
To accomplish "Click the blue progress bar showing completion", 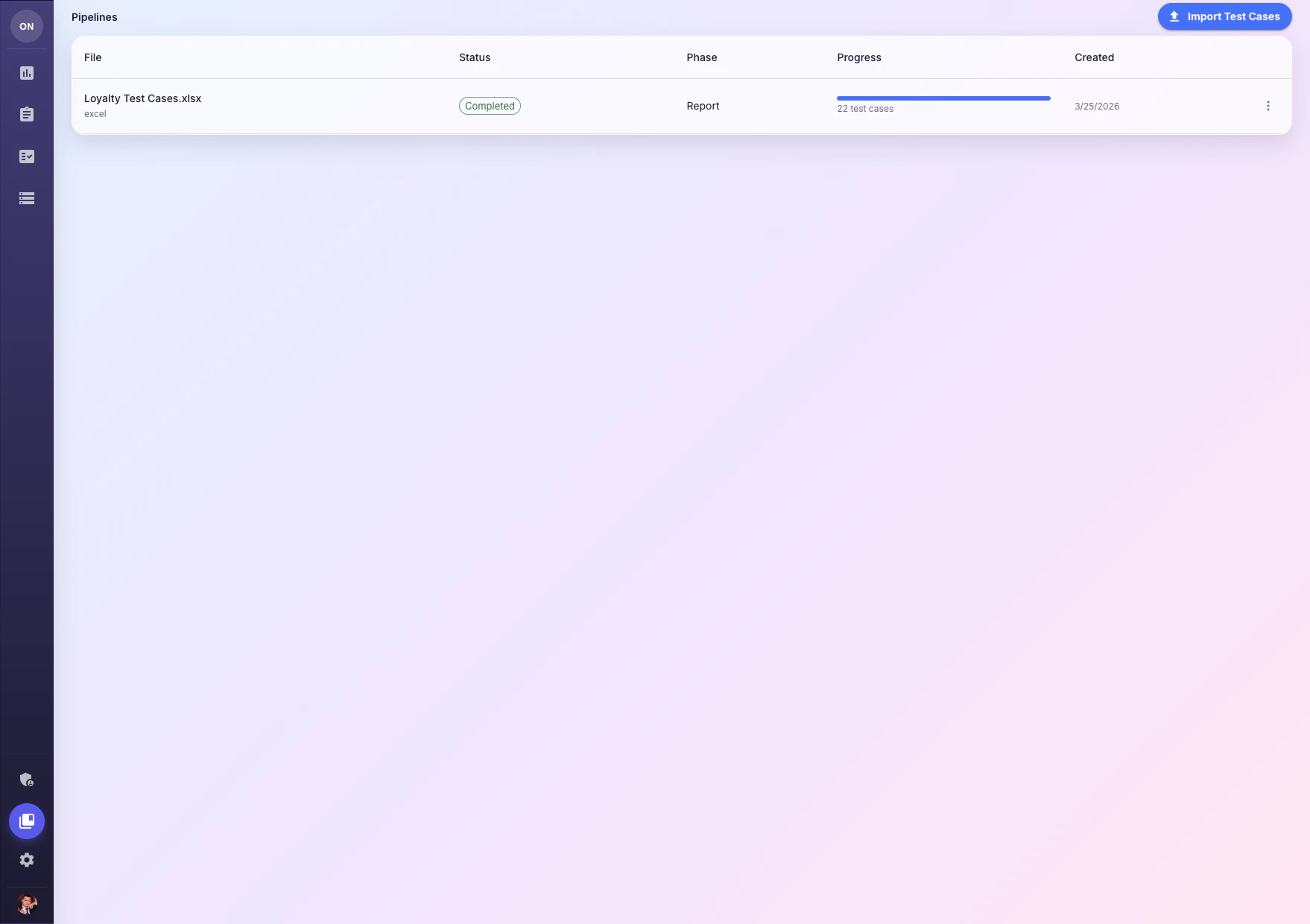I will [943, 98].
